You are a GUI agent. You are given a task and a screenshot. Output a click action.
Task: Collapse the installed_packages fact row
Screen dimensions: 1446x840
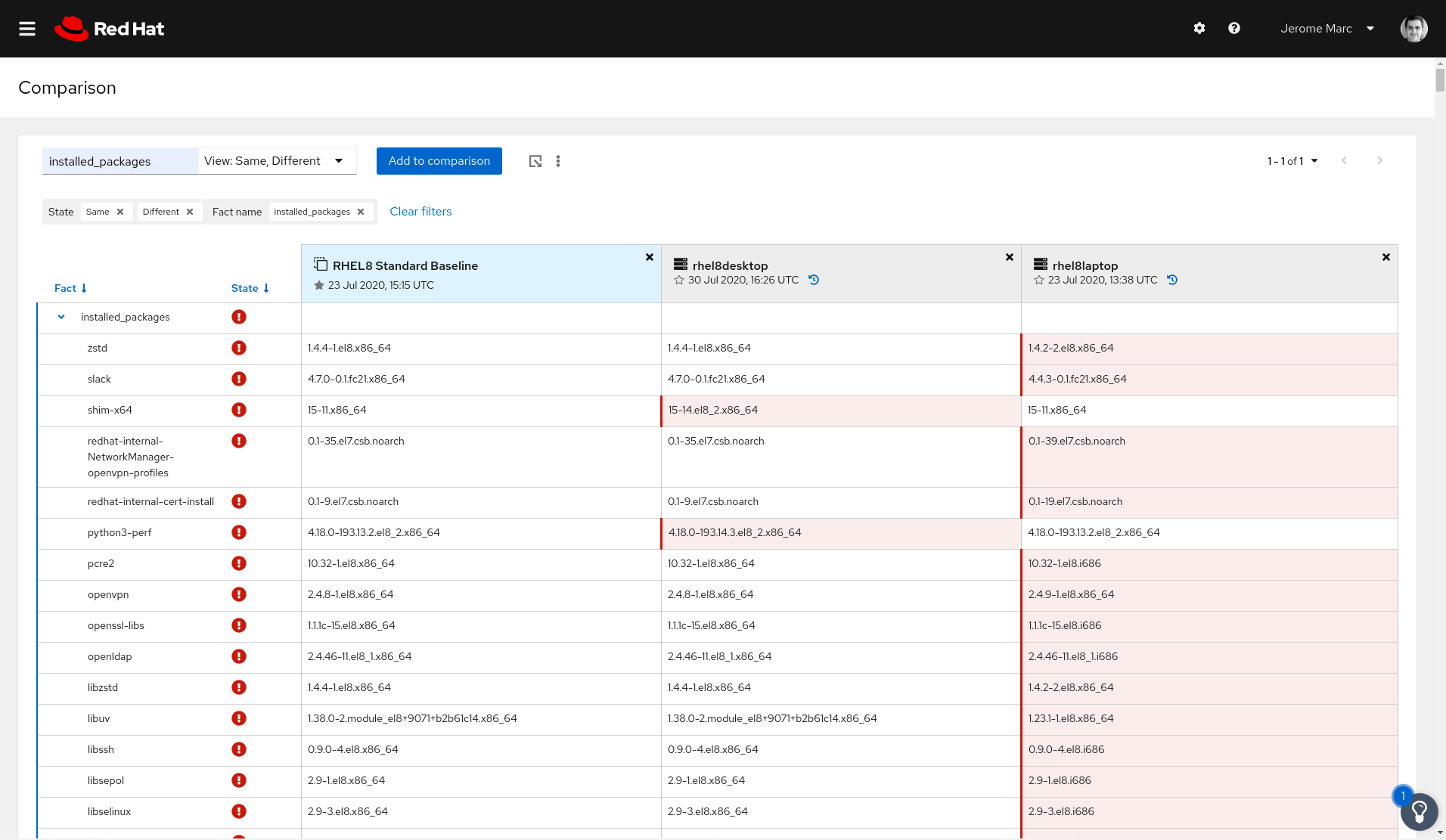pyautogui.click(x=61, y=318)
